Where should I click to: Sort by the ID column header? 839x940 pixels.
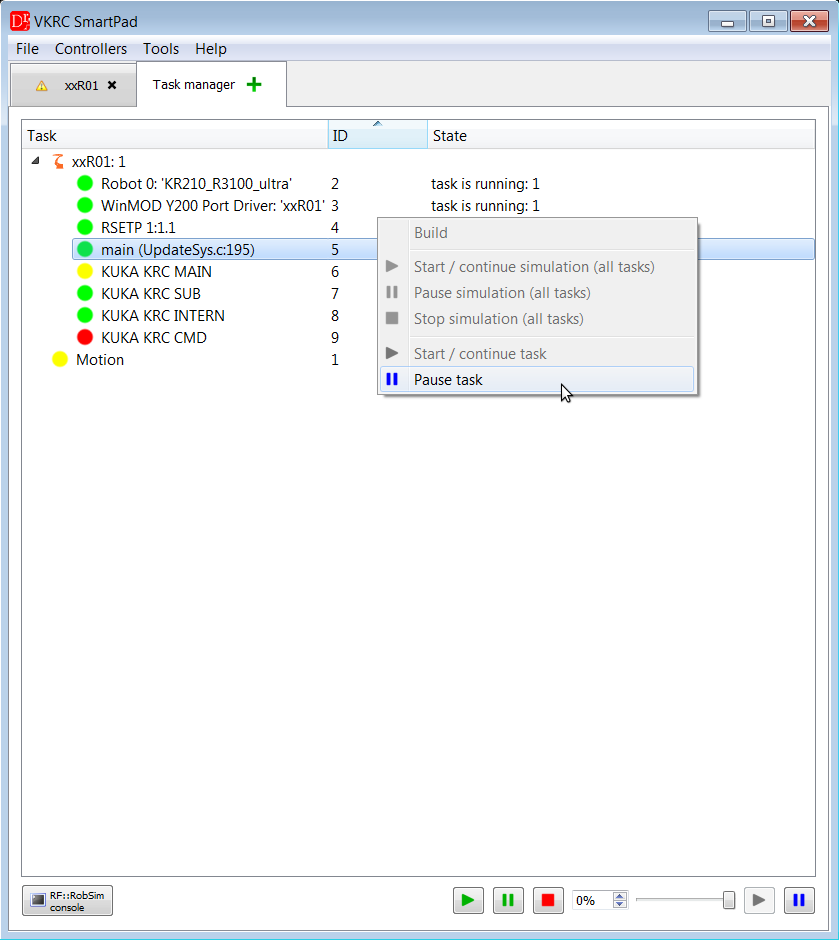(378, 135)
